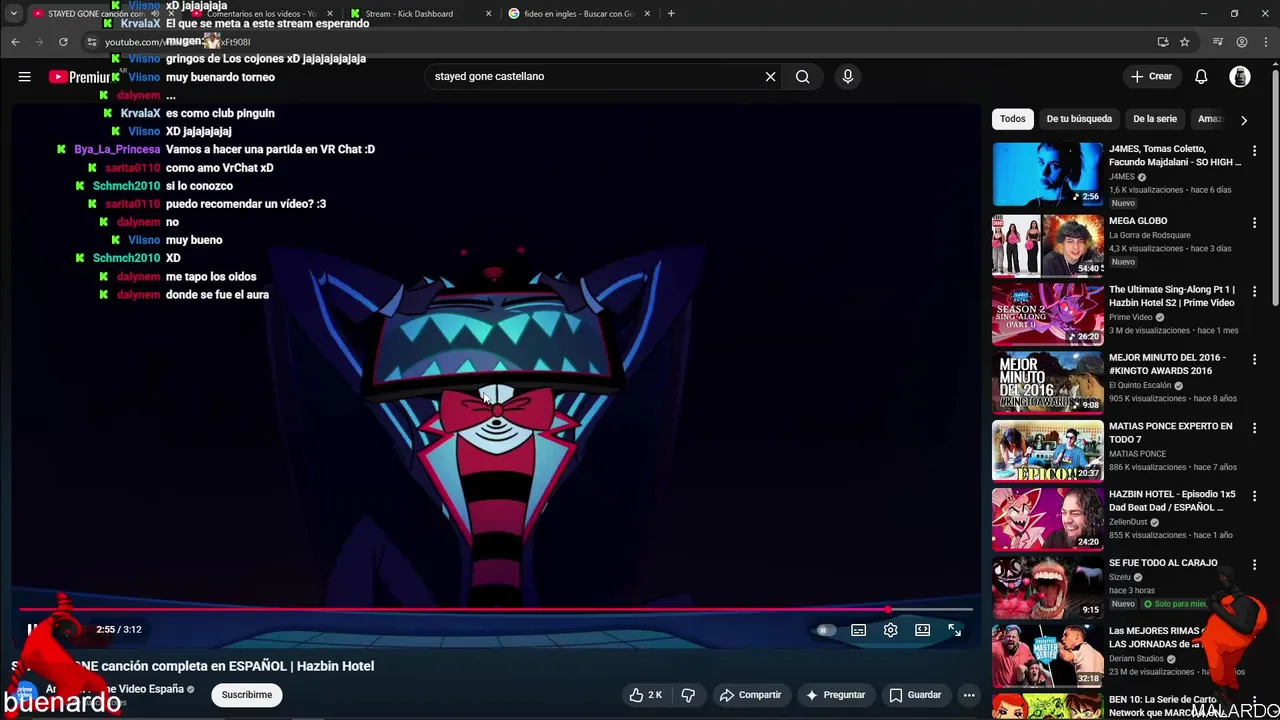Open options menu for the MEGA GLOBO video
The width and height of the screenshot is (1280, 720).
tap(1254, 223)
